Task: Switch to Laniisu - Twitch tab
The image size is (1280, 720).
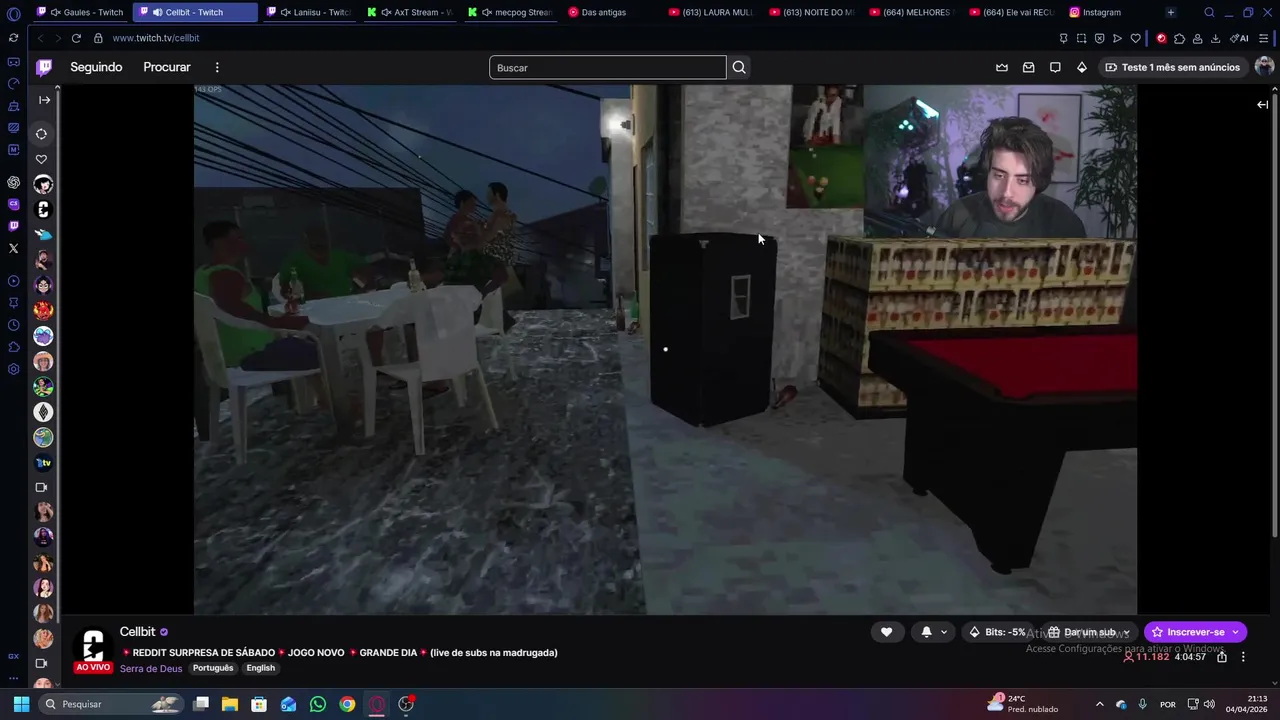Action: (x=311, y=12)
